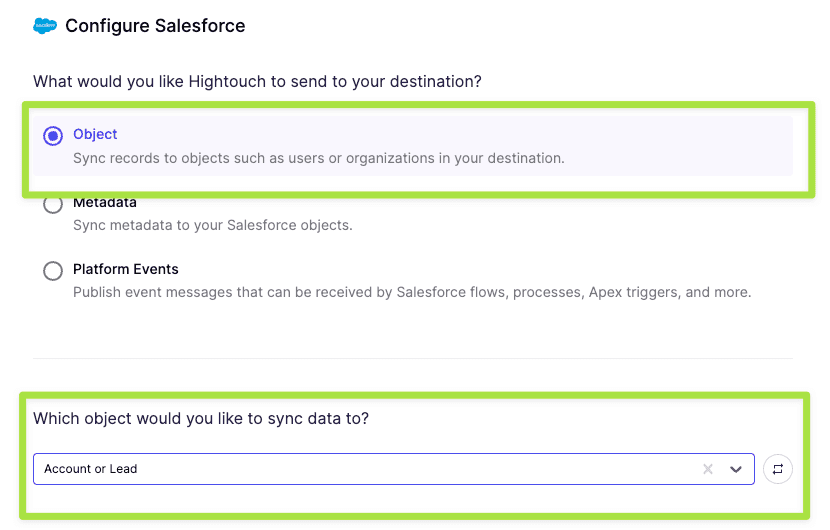Click the Object option label
The height and width of the screenshot is (530, 830).
(95, 134)
